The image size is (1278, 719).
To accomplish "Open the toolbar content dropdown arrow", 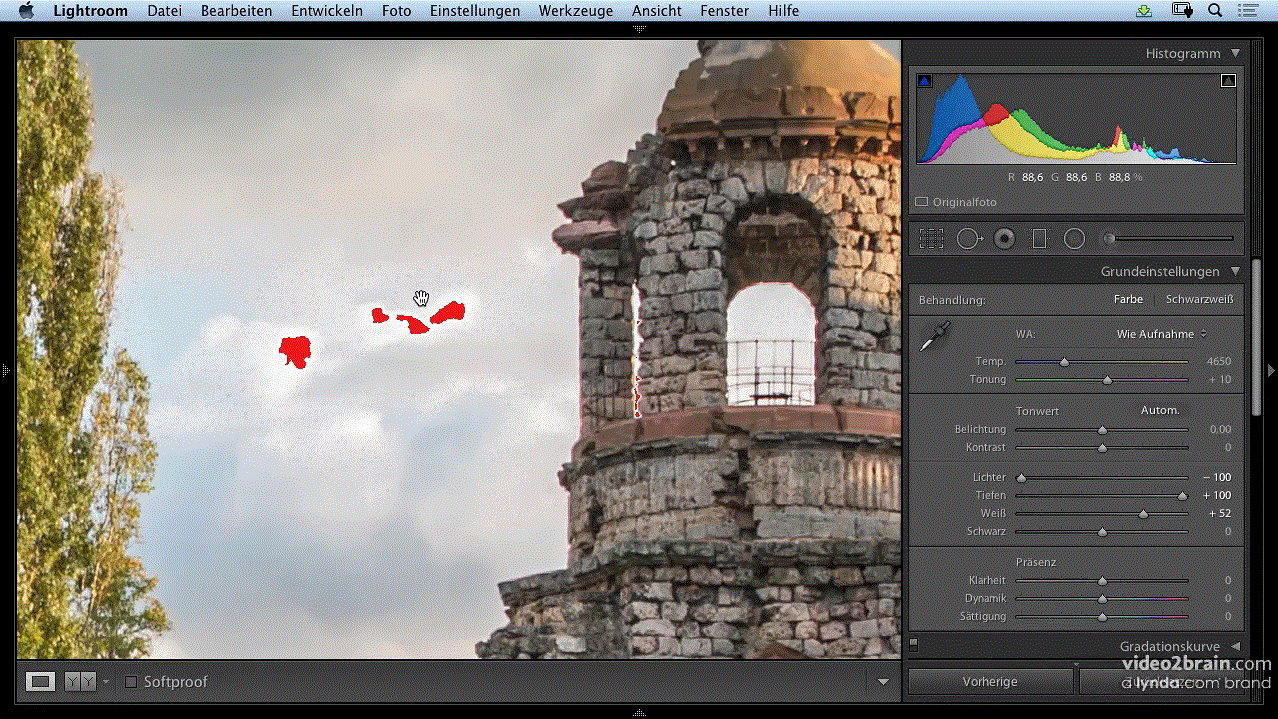I will 883,682.
